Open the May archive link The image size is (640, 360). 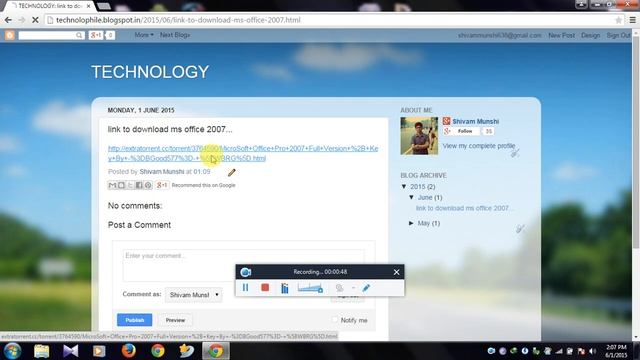coord(424,223)
